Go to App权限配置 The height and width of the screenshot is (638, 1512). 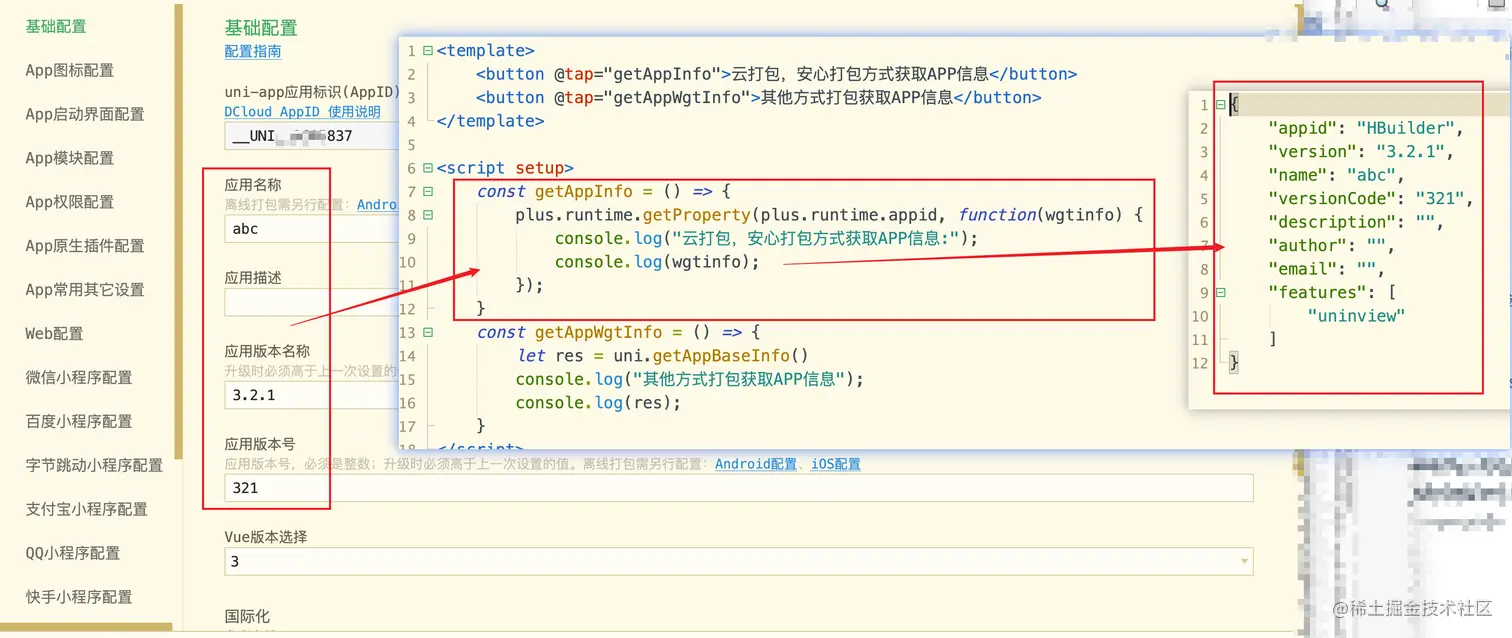click(x=69, y=202)
